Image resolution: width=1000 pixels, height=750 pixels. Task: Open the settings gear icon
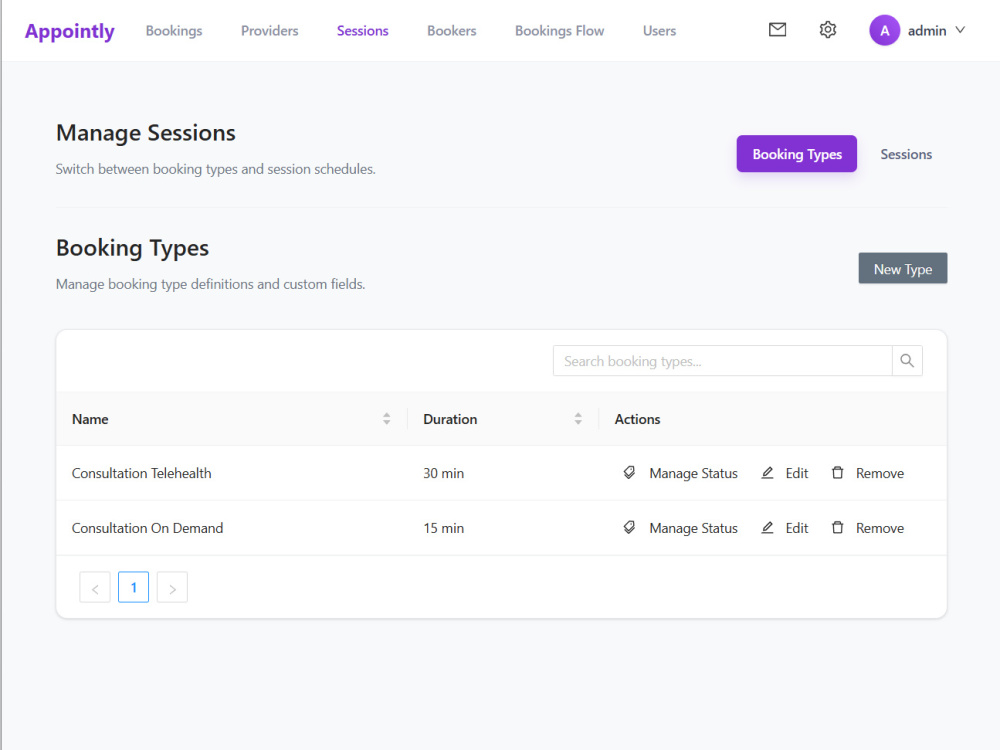pos(827,30)
